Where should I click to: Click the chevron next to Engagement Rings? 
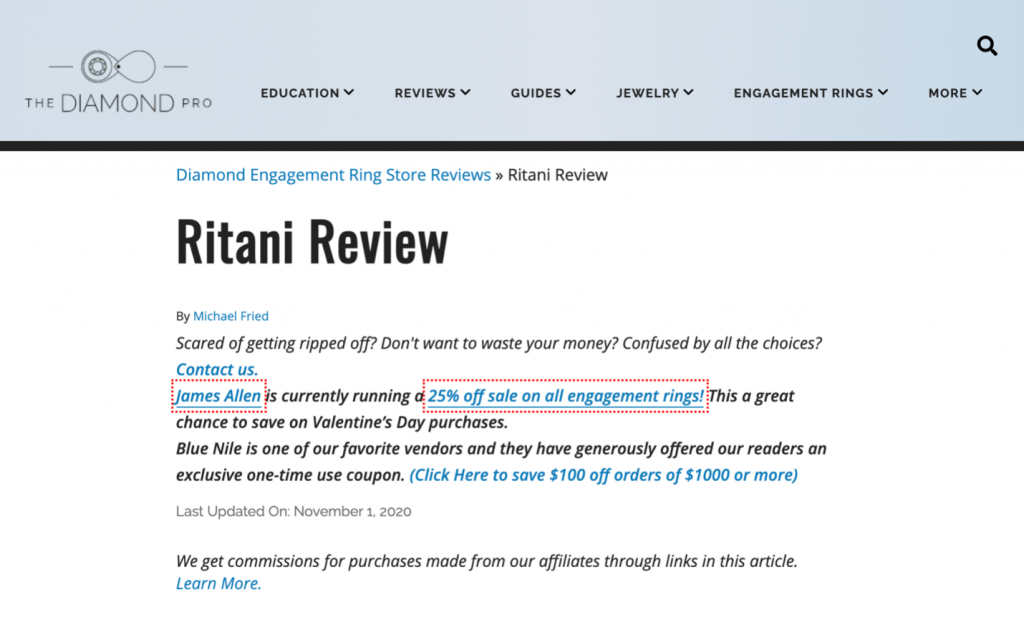tap(883, 93)
